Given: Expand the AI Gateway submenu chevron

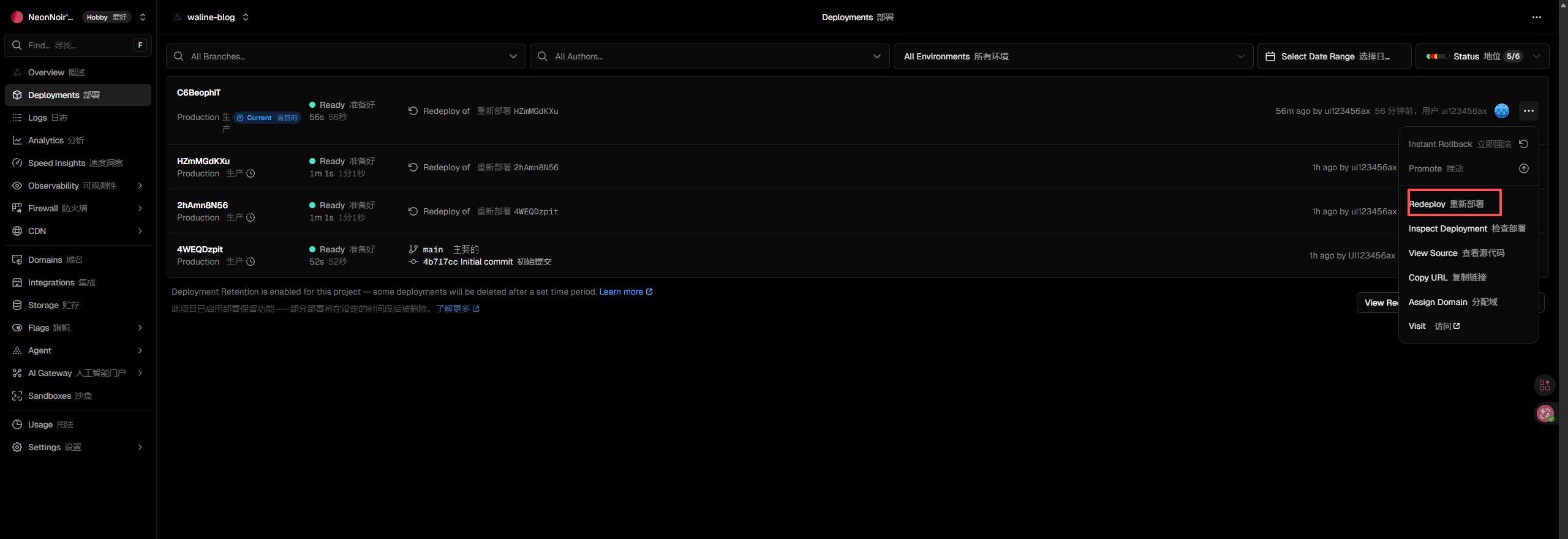Looking at the screenshot, I should point(140,373).
